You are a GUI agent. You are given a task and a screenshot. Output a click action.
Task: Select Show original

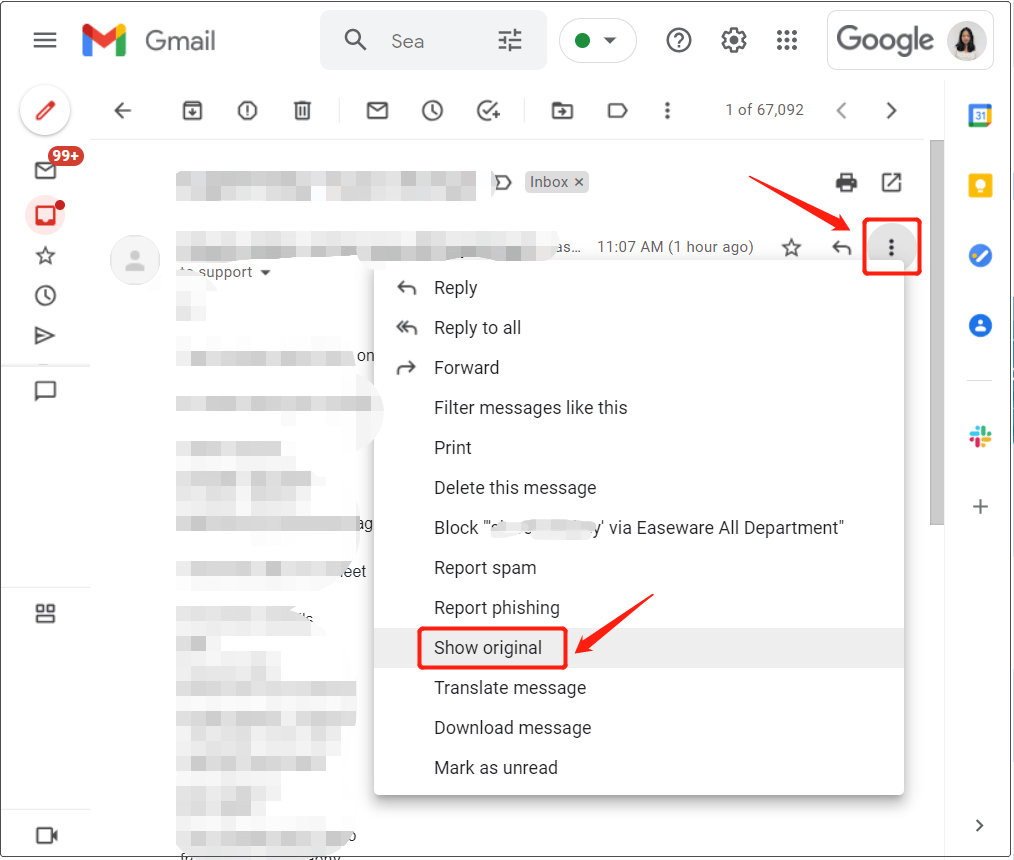(638, 648)
